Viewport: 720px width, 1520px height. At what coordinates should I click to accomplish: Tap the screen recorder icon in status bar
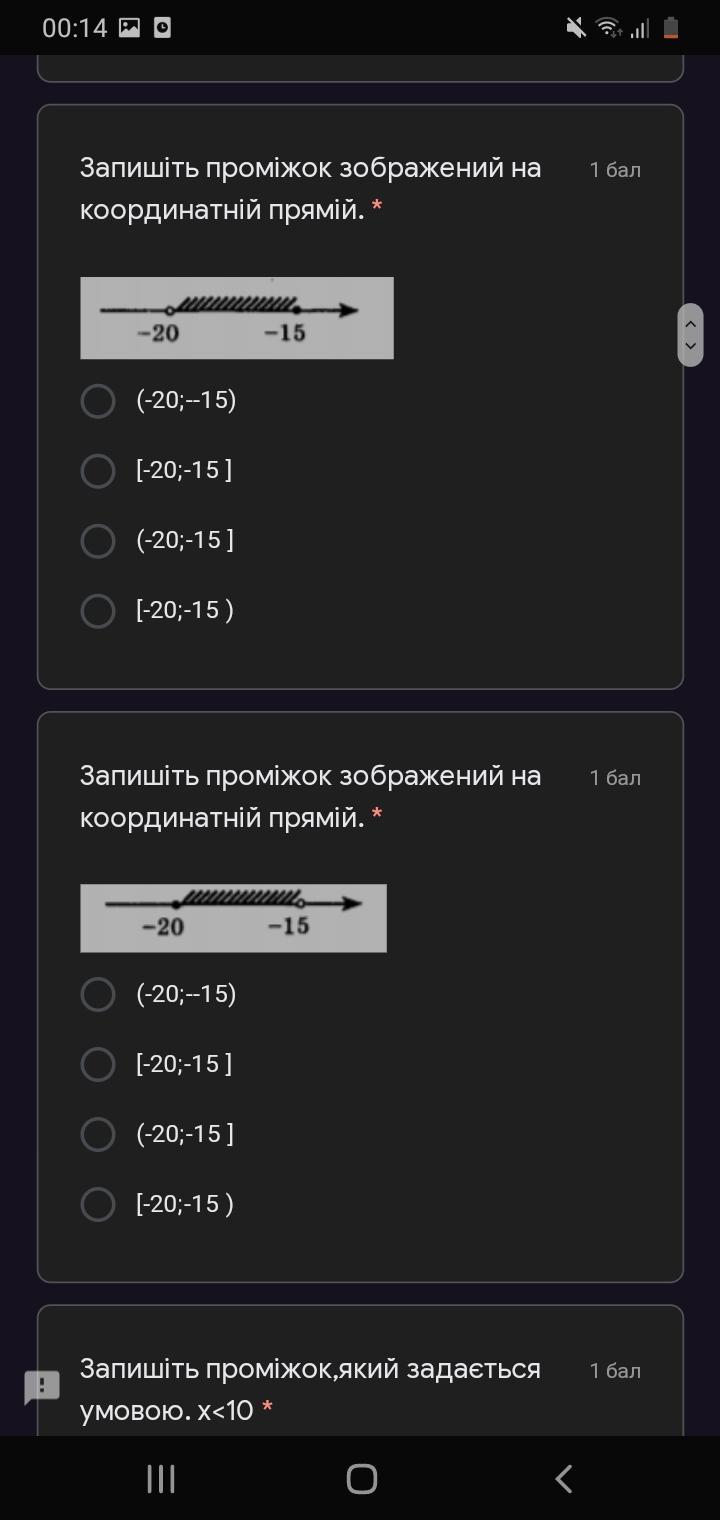click(162, 28)
